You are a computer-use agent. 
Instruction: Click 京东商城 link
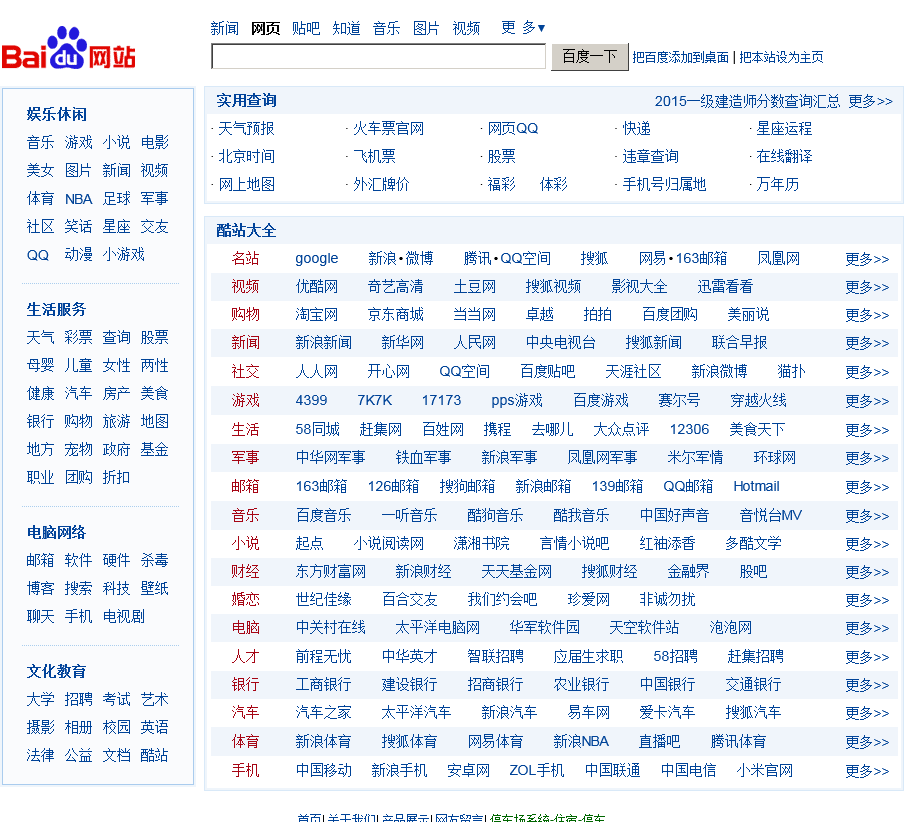396,314
